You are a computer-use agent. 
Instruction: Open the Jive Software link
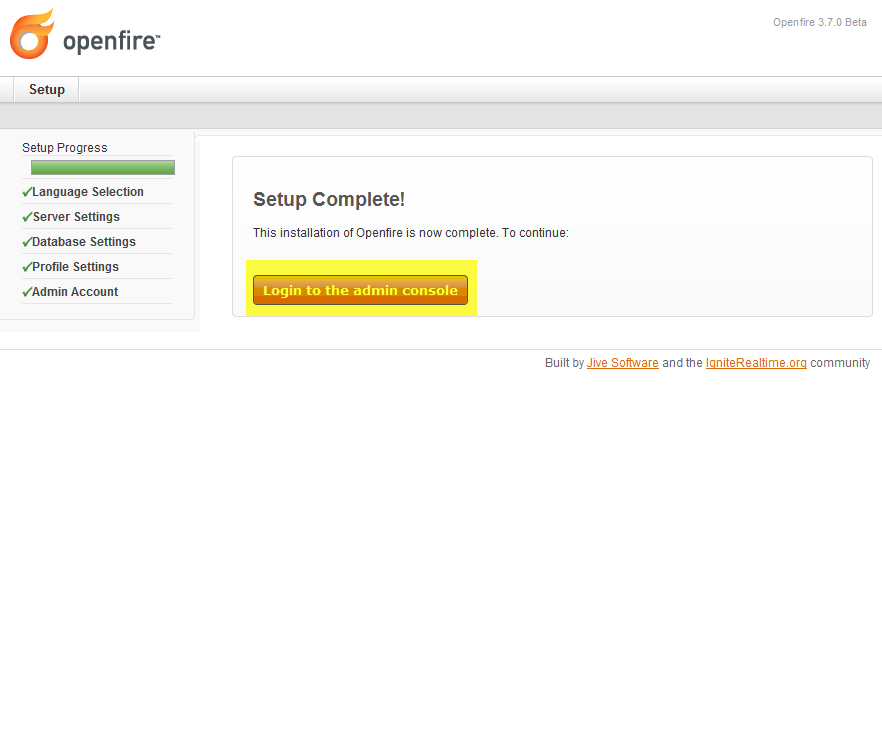623,363
